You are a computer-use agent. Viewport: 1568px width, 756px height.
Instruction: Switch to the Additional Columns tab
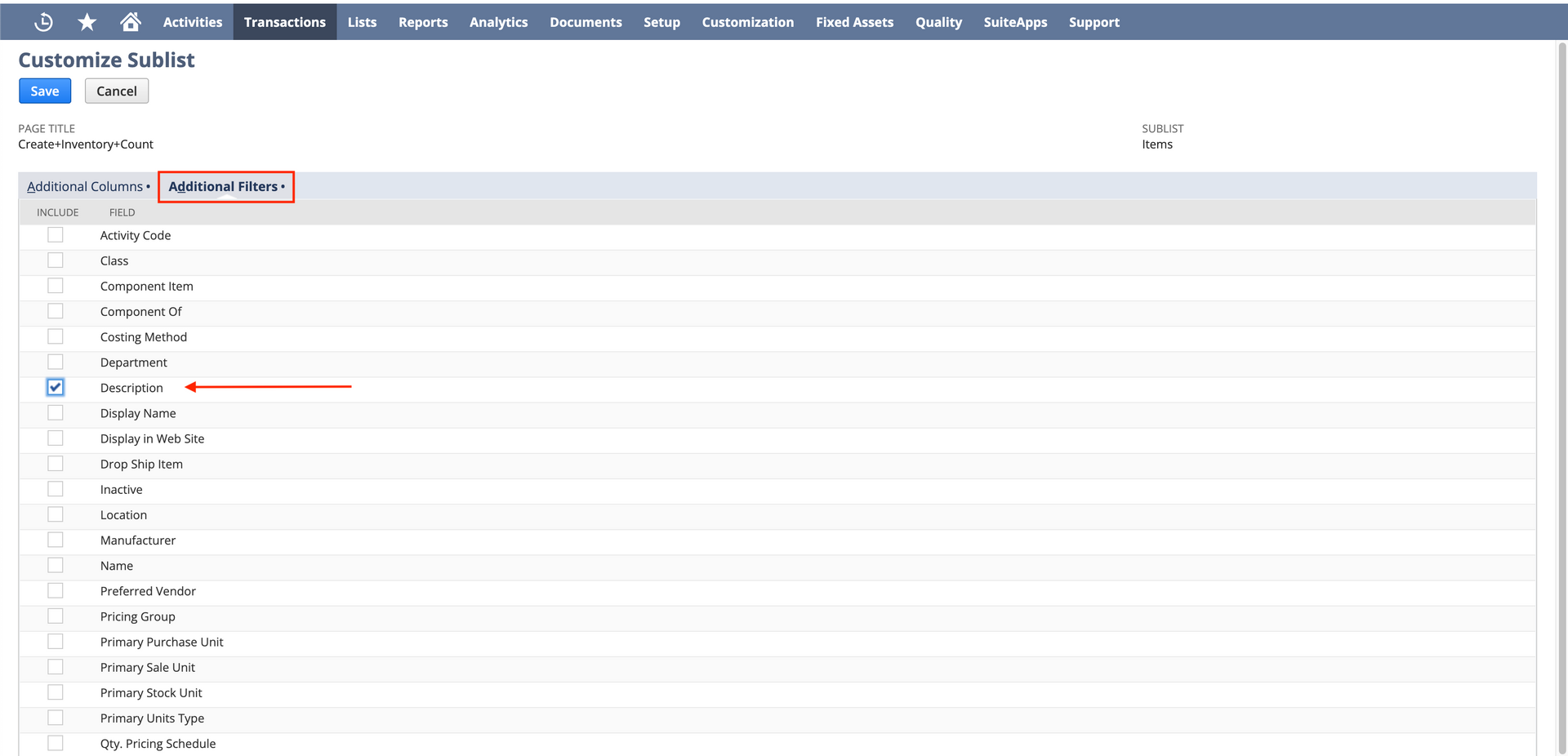pos(85,187)
